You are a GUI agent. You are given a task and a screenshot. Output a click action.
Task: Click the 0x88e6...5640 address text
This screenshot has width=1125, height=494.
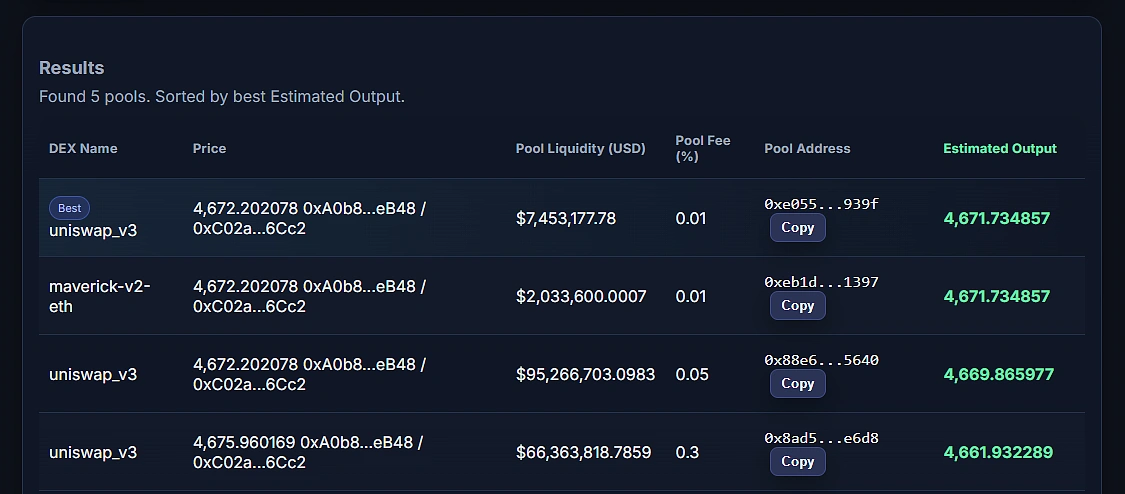click(821, 360)
